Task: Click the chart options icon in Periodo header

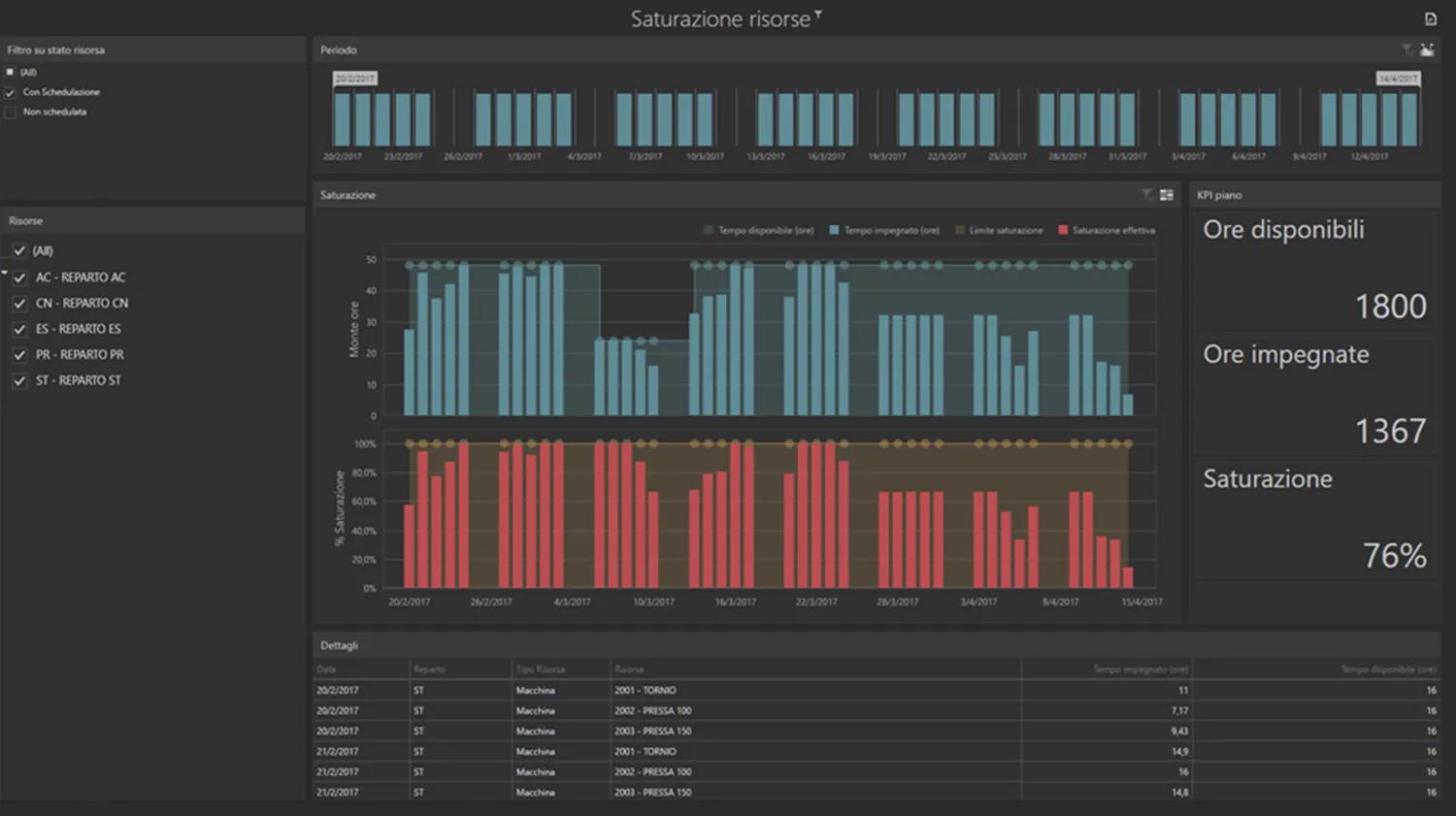Action: (1427, 49)
